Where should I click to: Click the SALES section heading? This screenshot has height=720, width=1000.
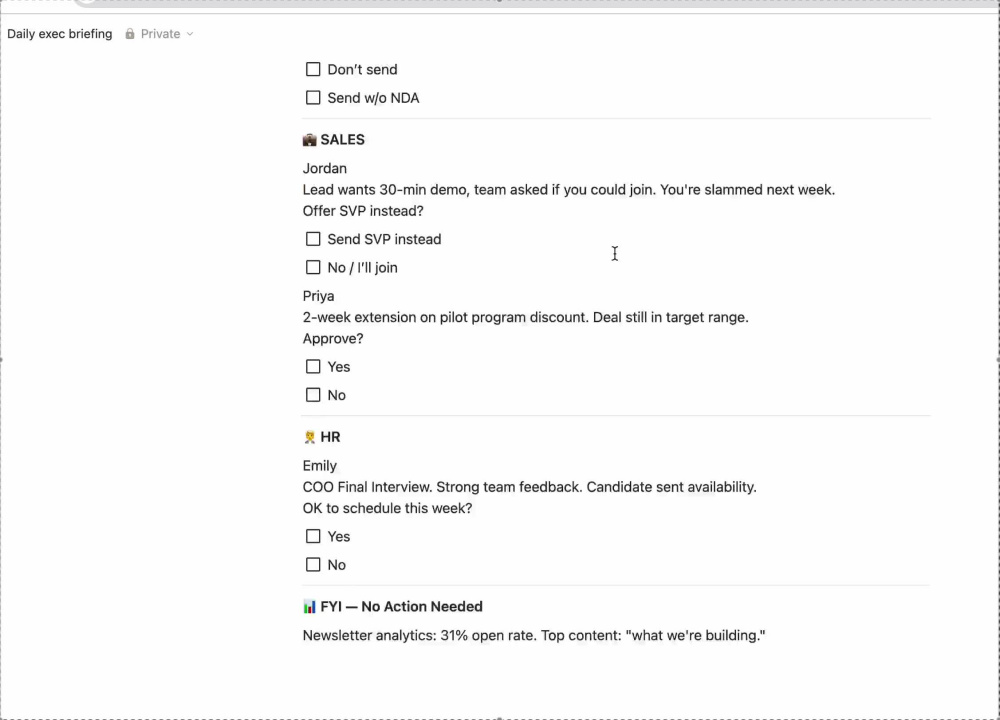pyautogui.click(x=342, y=140)
